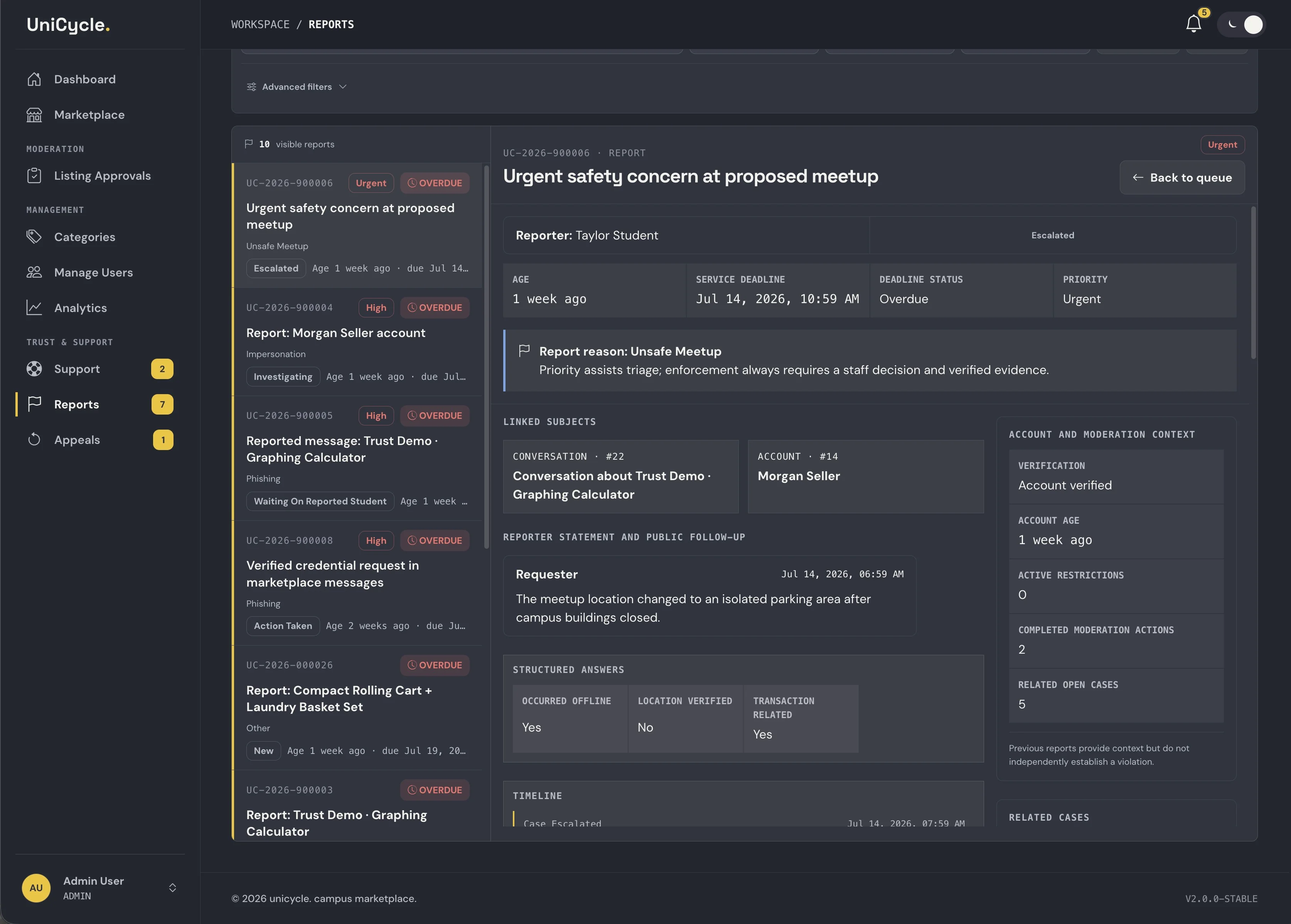Click Waiting On Reported Student chip
1291x924 pixels.
(320, 501)
